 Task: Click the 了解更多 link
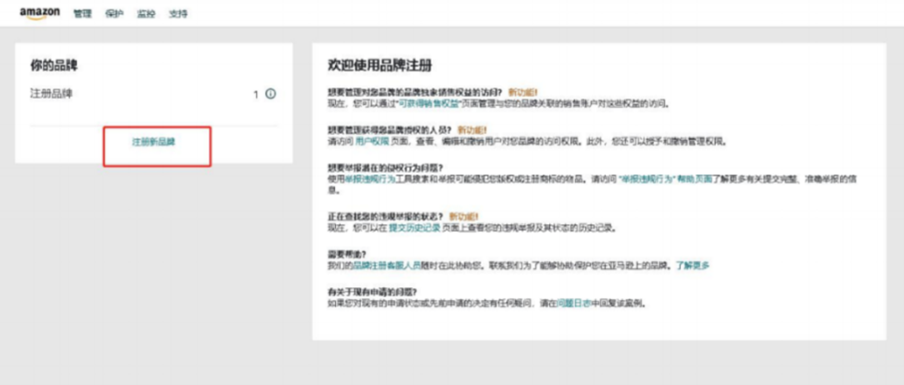(x=692, y=266)
